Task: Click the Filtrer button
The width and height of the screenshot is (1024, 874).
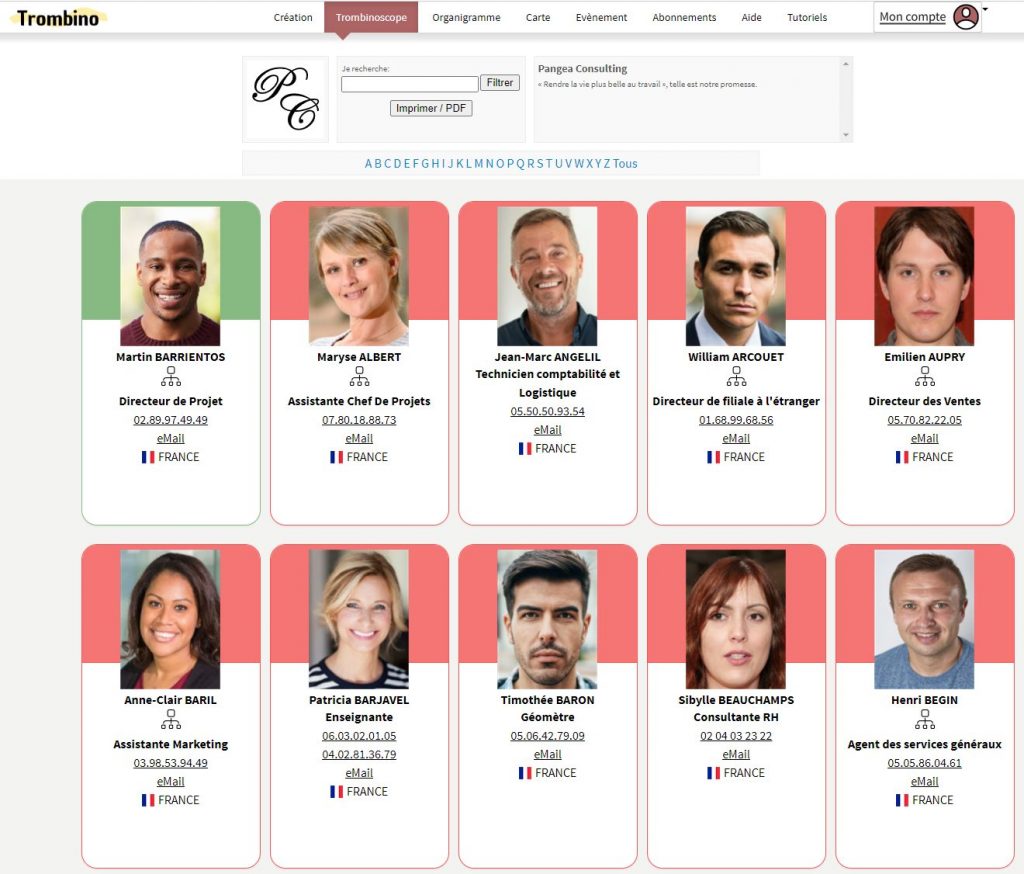Action: (x=500, y=83)
